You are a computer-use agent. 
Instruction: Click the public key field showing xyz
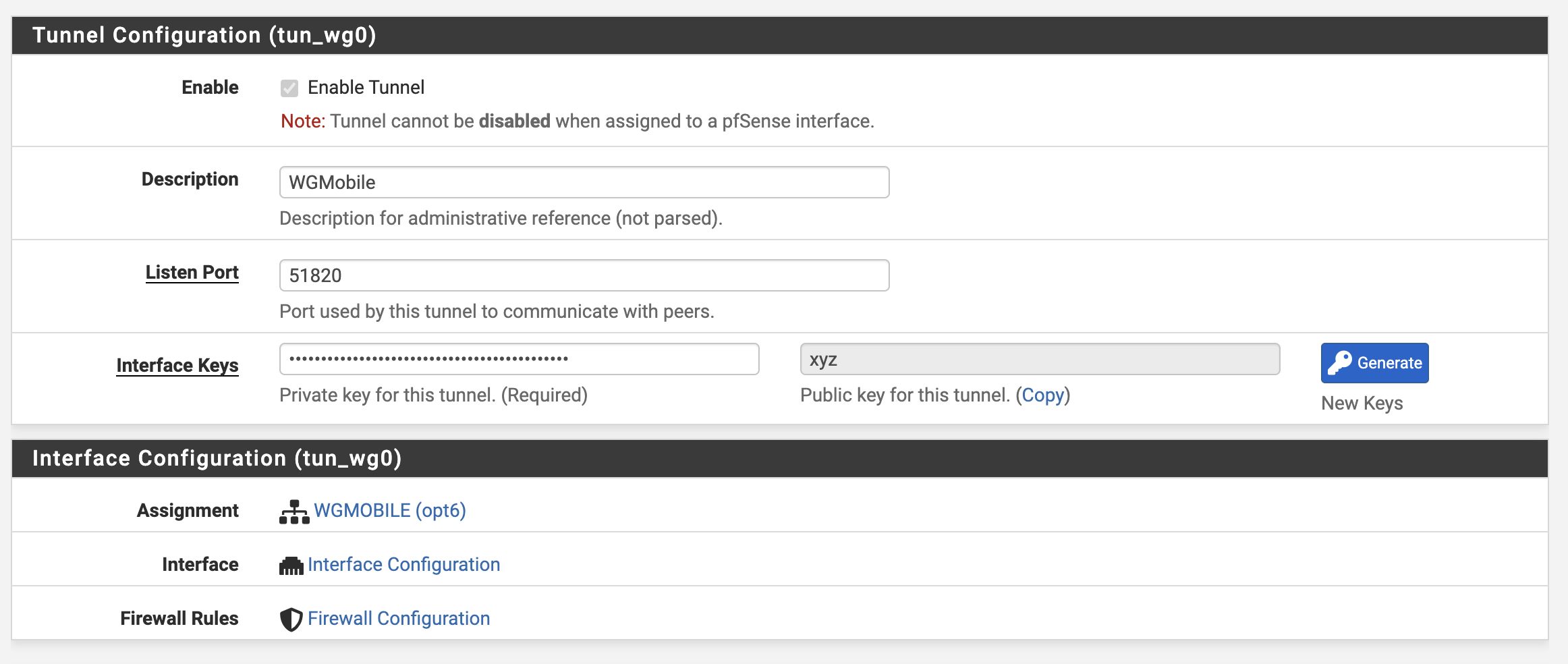(x=1040, y=359)
